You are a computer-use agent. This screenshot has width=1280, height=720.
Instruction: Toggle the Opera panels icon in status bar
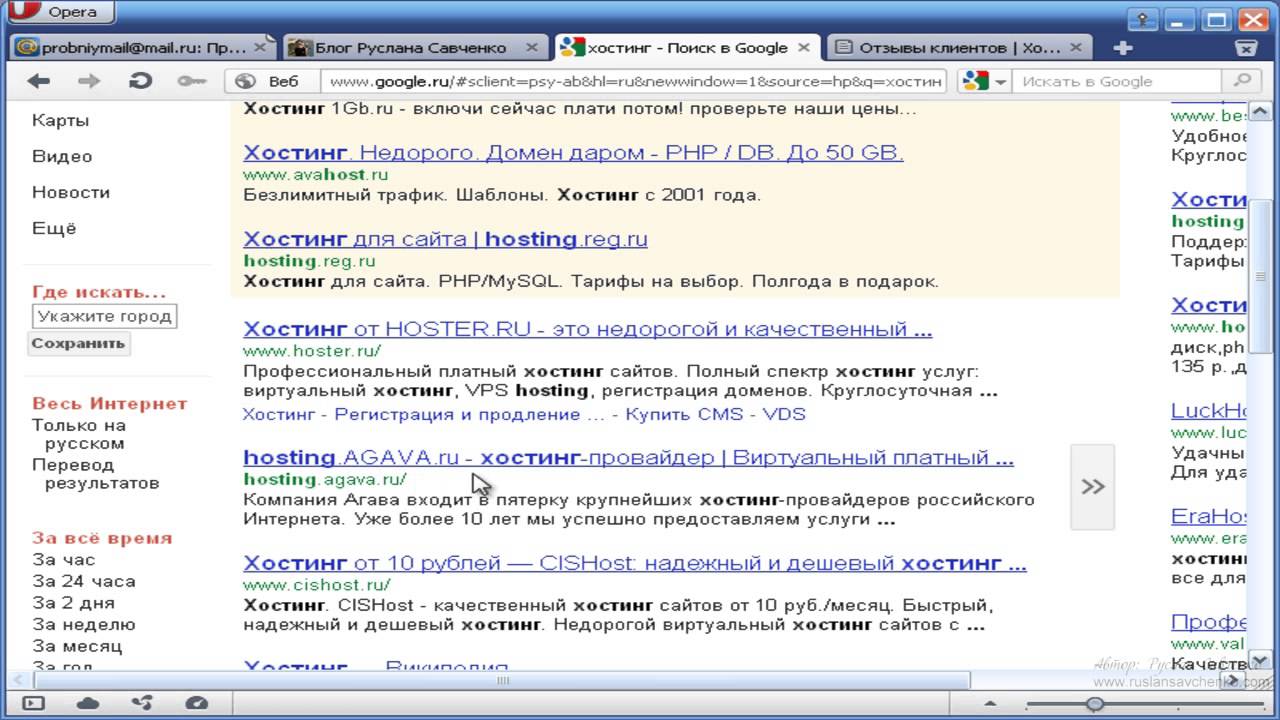[x=33, y=703]
